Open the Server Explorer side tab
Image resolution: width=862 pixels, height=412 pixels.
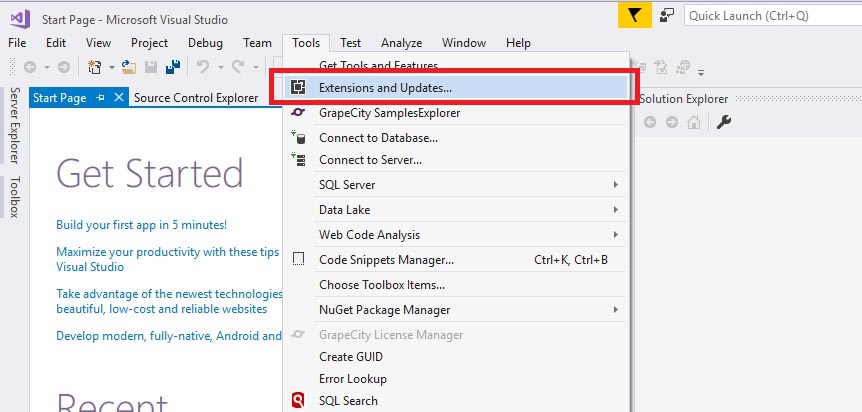[x=15, y=125]
